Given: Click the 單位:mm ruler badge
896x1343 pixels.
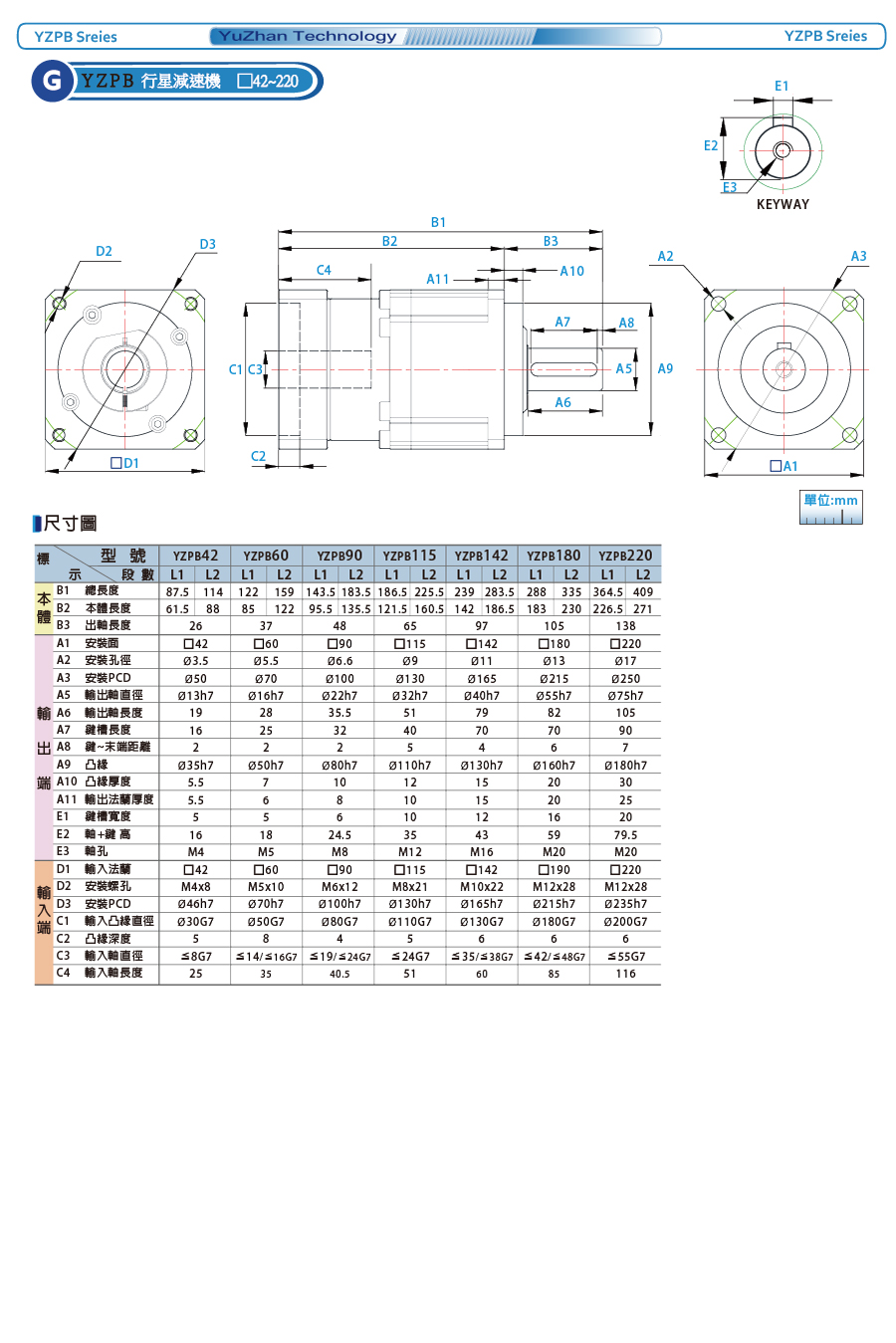Looking at the screenshot, I should pos(831,507).
